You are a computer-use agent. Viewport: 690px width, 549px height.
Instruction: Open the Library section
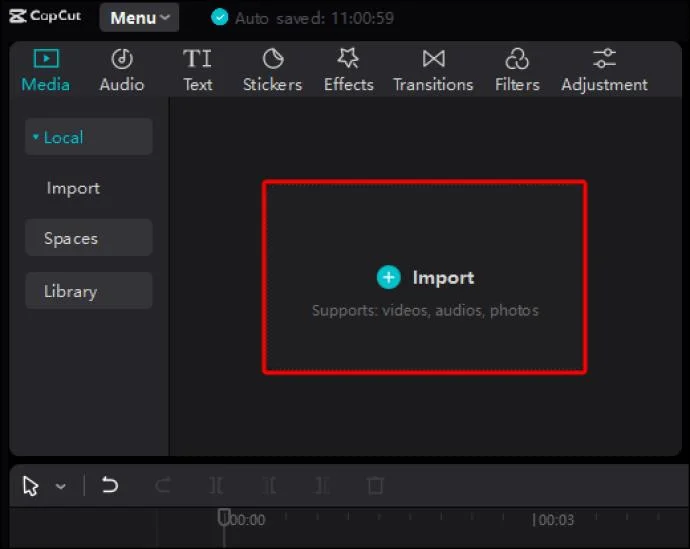pyautogui.click(x=88, y=291)
